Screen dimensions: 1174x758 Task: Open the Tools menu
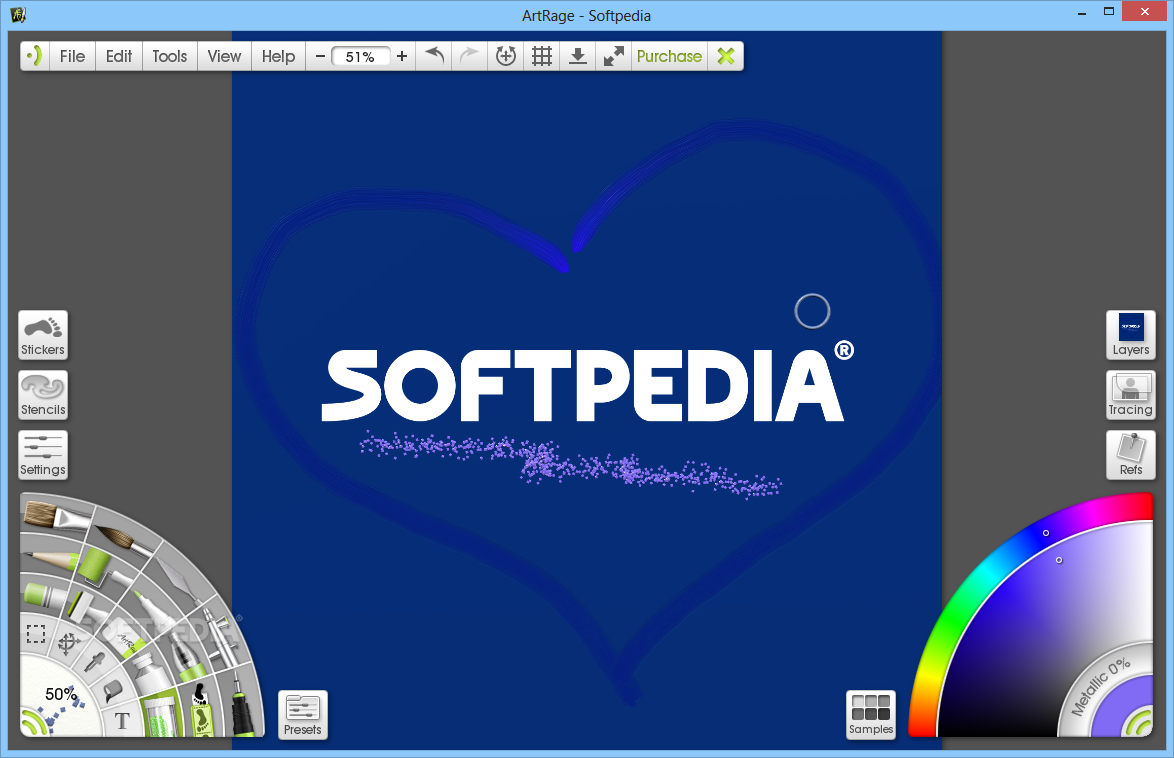point(170,56)
